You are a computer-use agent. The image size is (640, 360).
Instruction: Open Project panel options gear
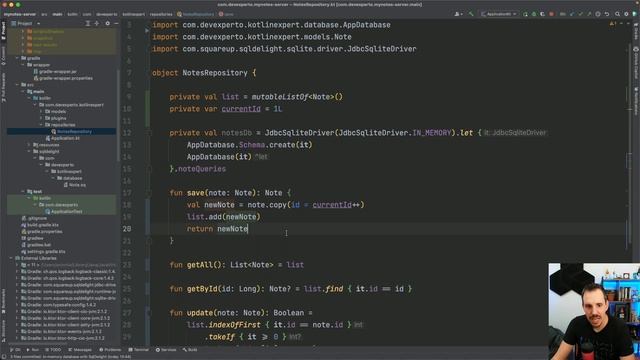[x=107, y=24]
